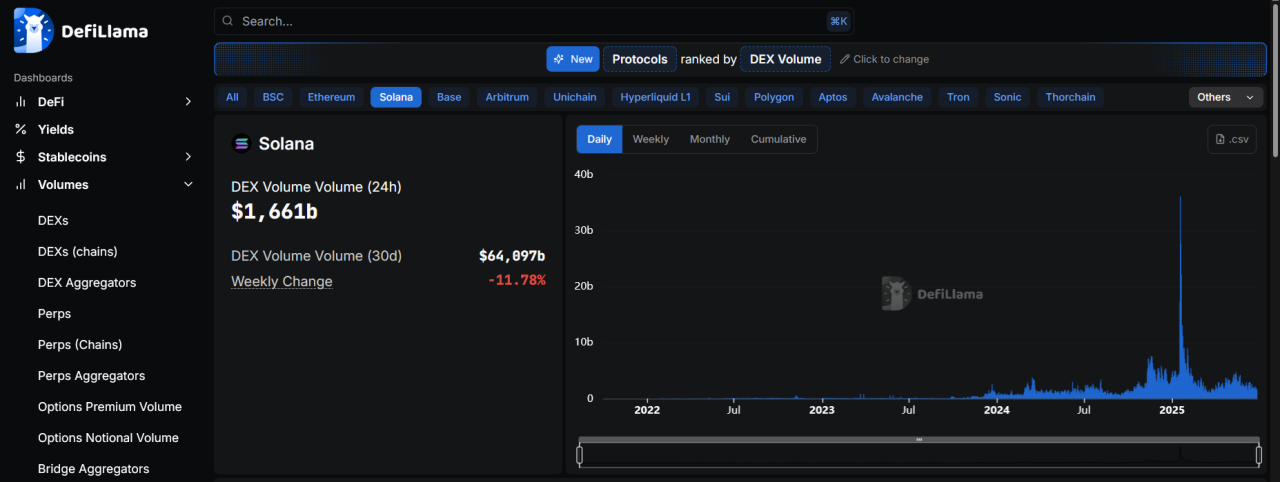Switch chart to Monthly
Viewport: 1280px width, 482px height.
coord(710,139)
